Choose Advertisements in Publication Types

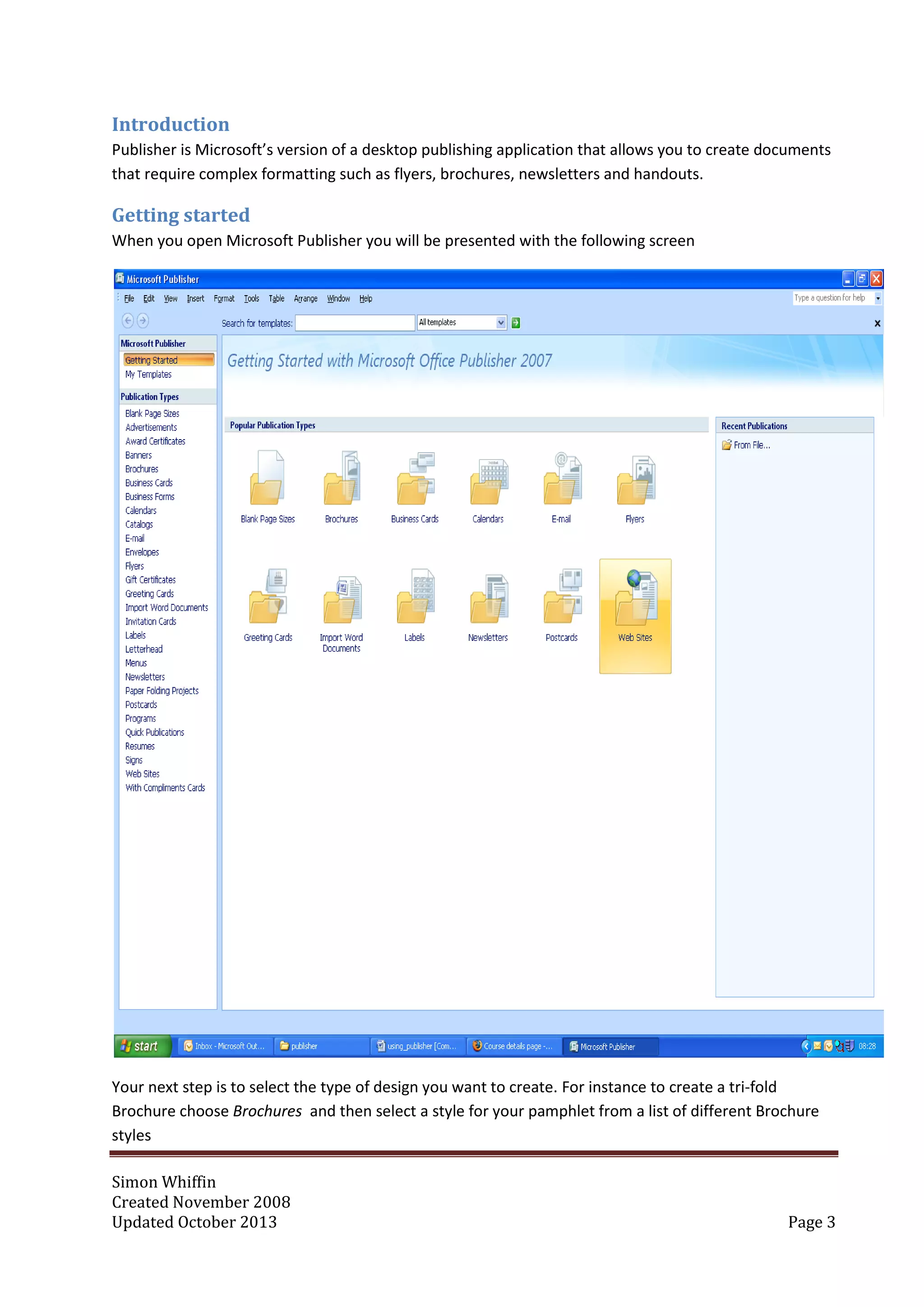[x=151, y=427]
